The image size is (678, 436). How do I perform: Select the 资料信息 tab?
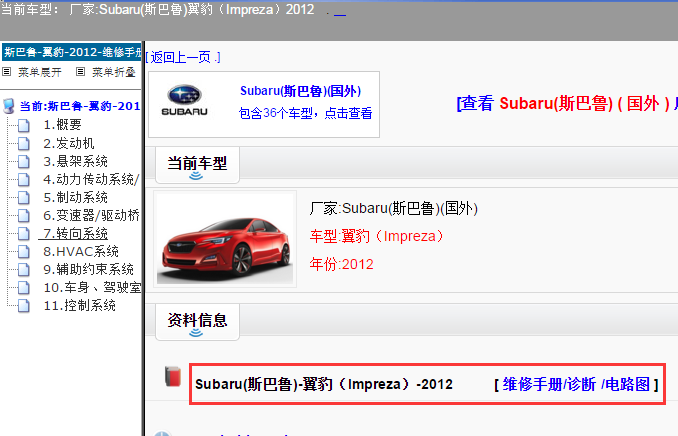pos(197,322)
